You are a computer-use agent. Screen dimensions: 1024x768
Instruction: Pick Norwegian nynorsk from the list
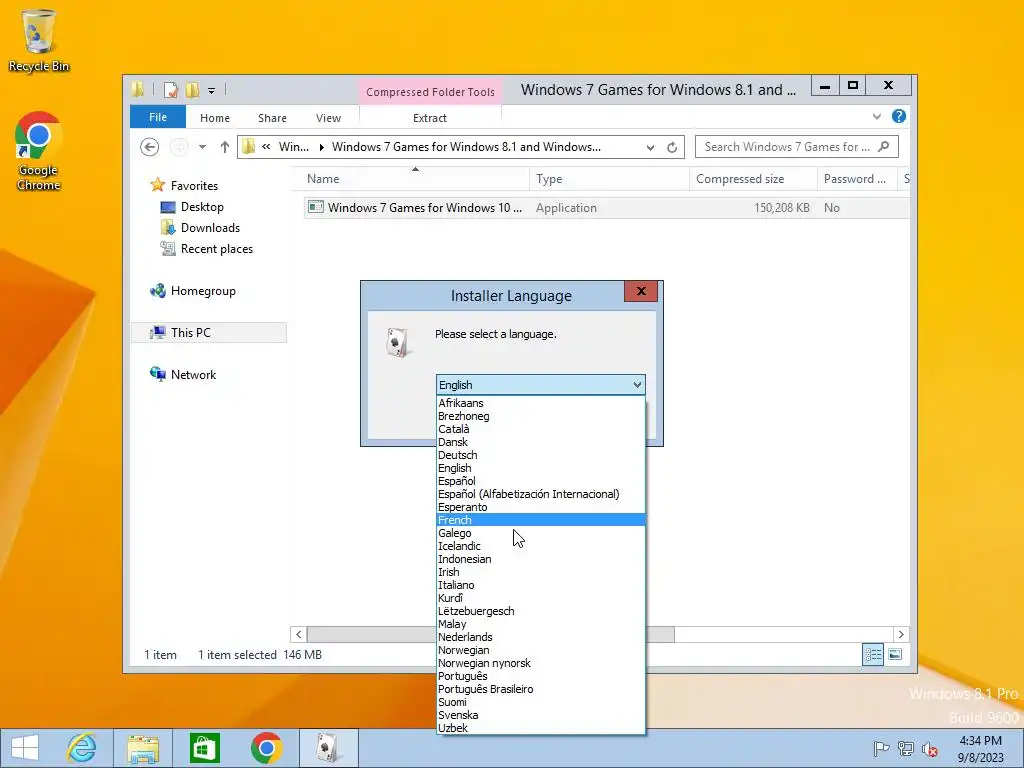point(541,663)
